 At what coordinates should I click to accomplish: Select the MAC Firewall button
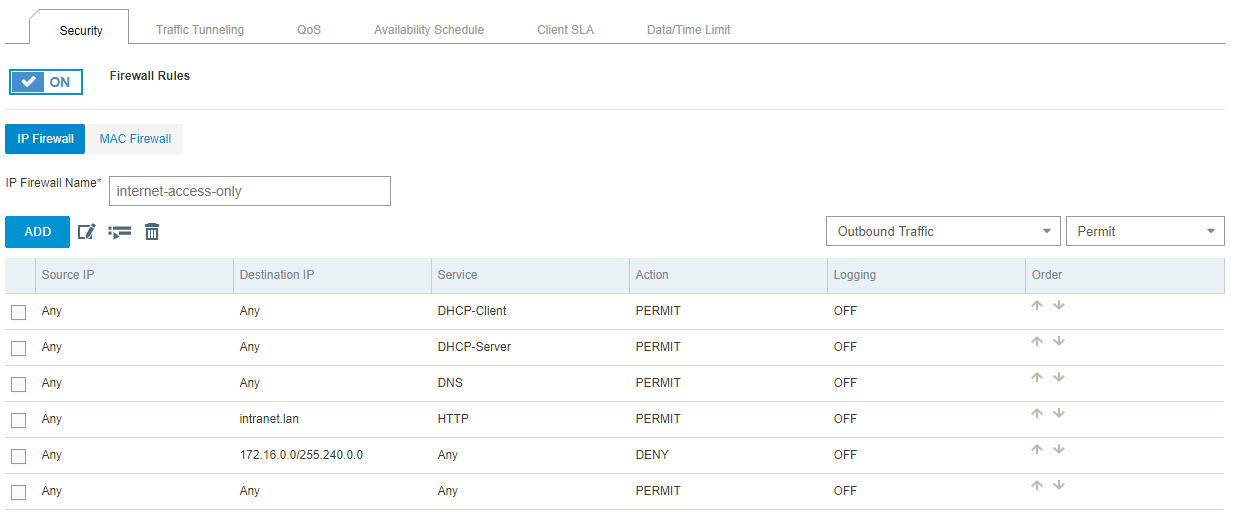(135, 139)
